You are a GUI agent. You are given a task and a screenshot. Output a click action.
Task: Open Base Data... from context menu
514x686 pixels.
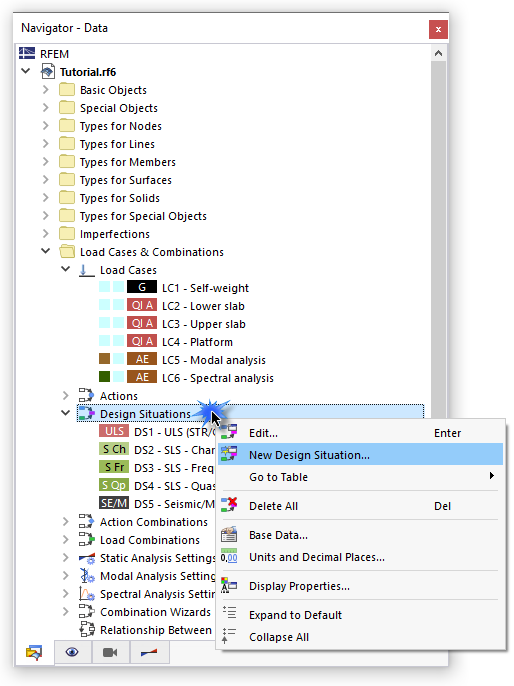[360, 535]
